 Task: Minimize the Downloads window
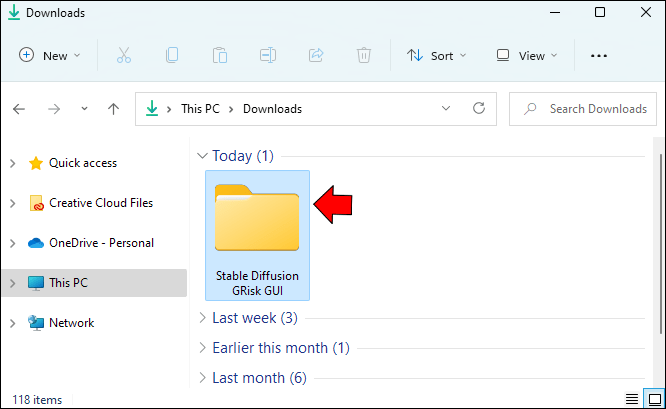(555, 12)
